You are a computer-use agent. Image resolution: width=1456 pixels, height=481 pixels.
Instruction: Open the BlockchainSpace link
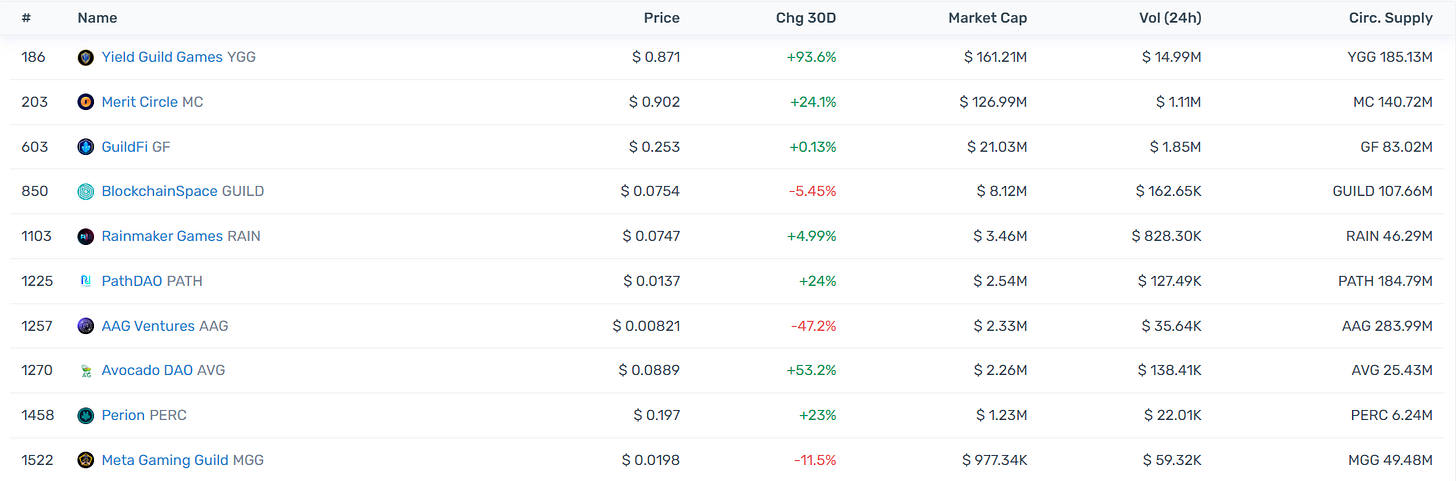[160, 191]
